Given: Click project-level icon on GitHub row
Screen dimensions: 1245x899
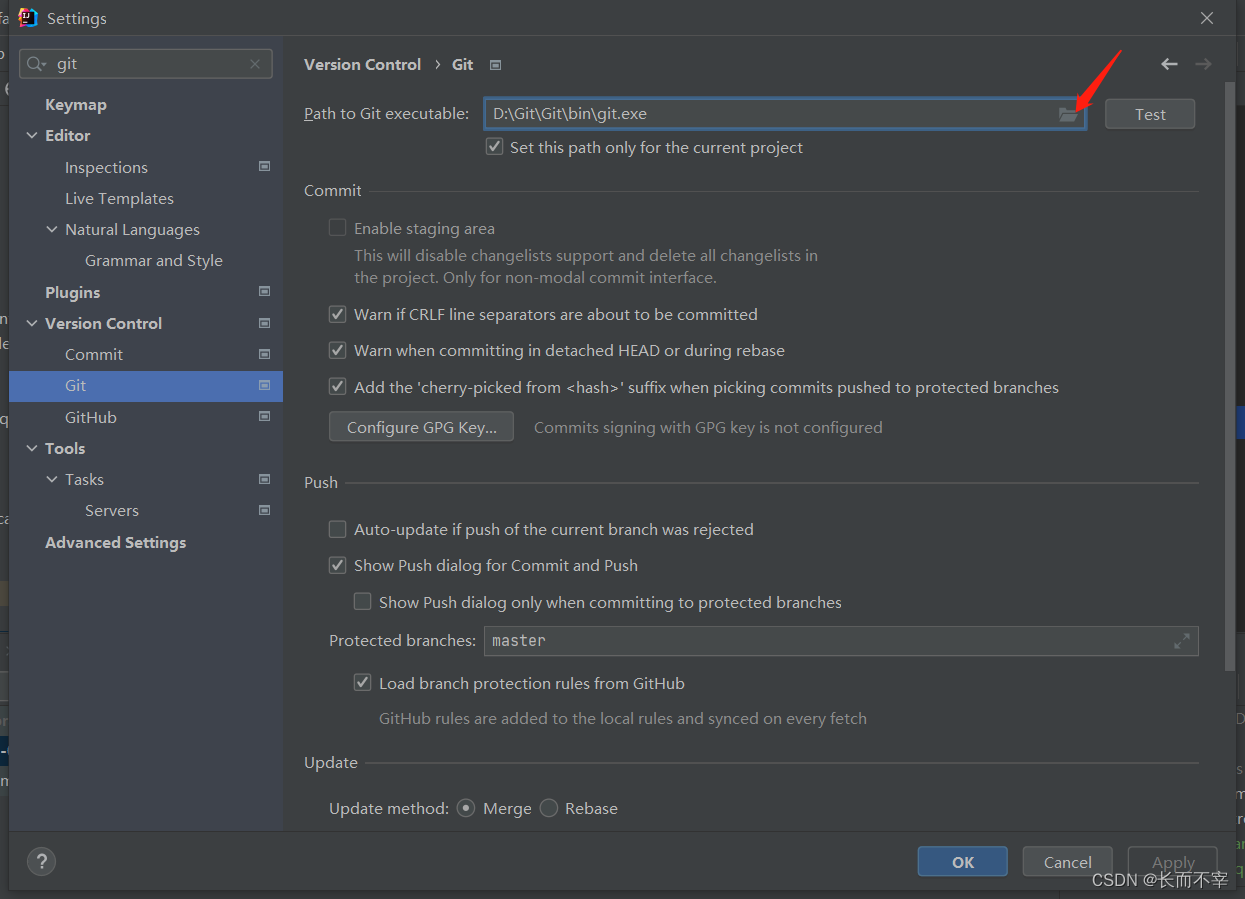Looking at the screenshot, I should tap(264, 416).
